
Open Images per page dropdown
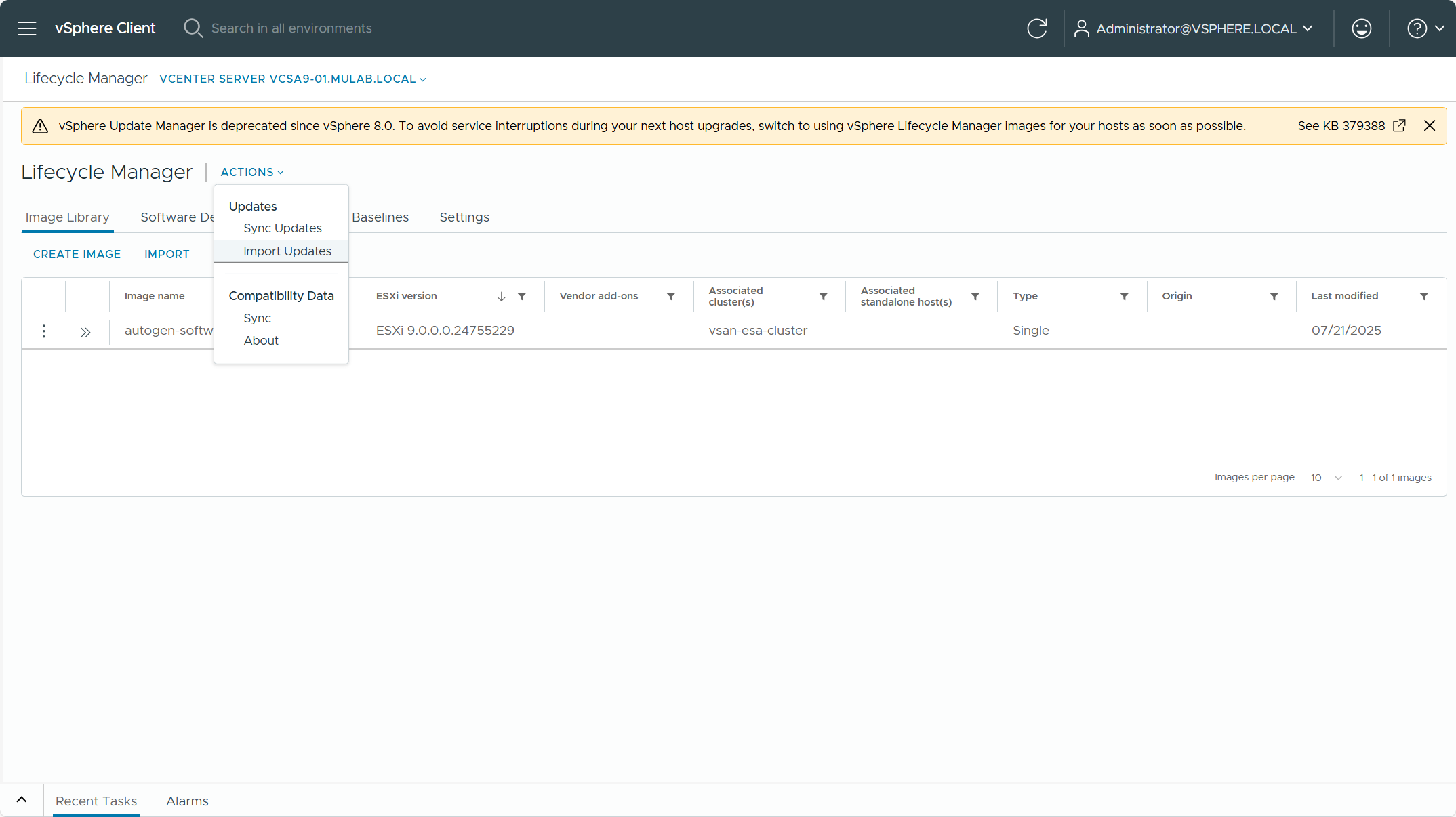pyautogui.click(x=1327, y=478)
